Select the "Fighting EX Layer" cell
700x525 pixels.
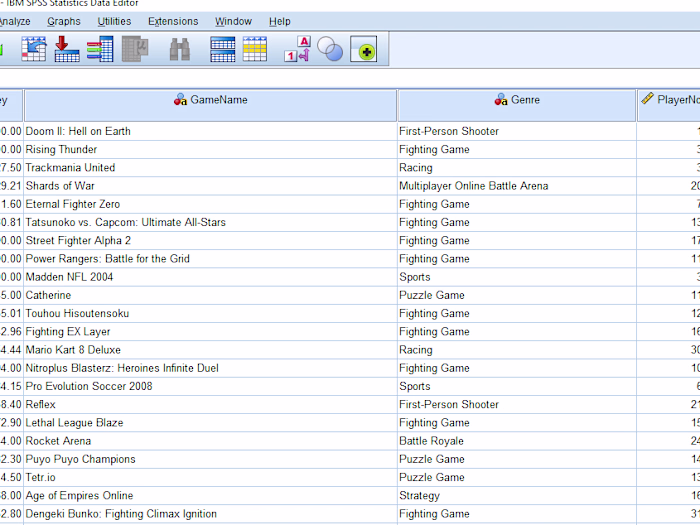pos(210,332)
